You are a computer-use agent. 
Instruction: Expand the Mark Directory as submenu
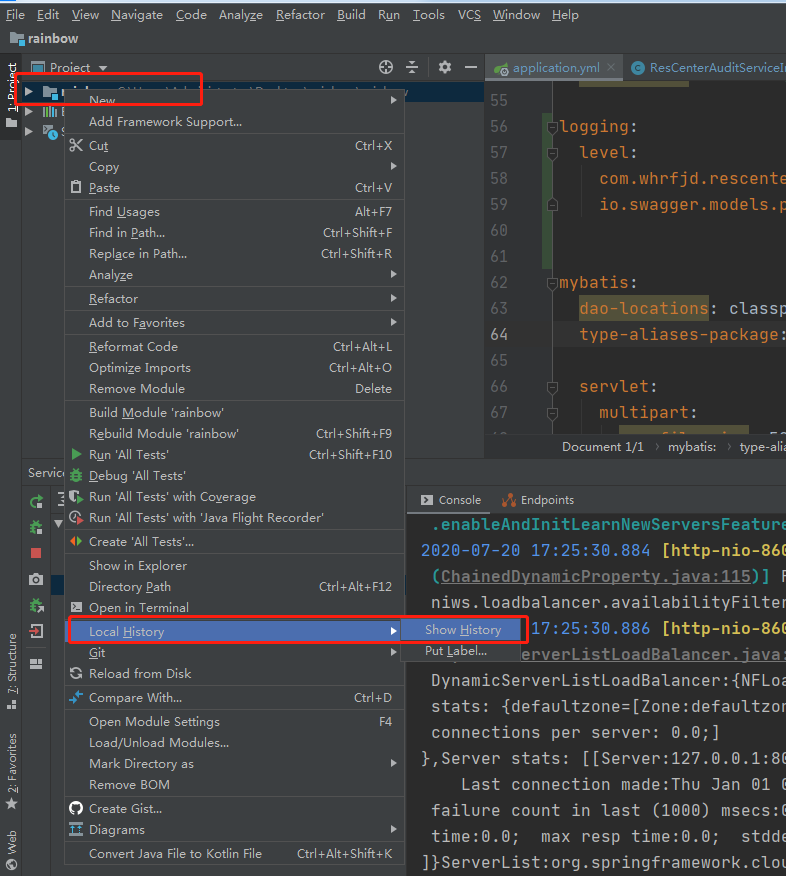coord(234,764)
